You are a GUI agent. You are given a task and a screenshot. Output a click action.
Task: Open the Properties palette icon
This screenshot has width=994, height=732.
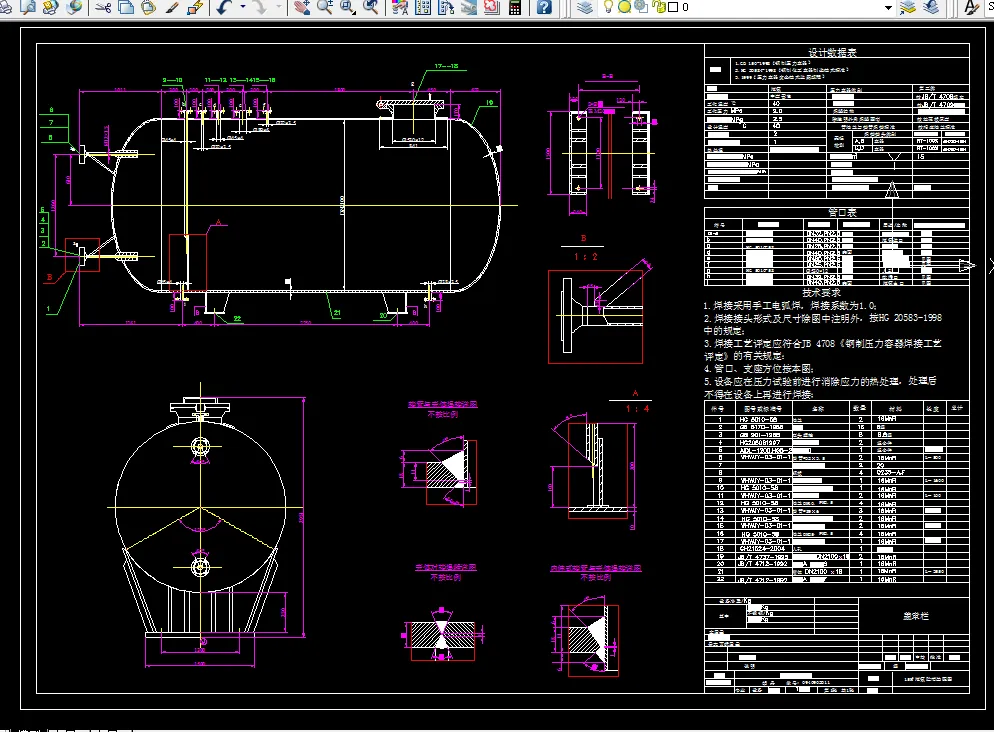(400, 7)
